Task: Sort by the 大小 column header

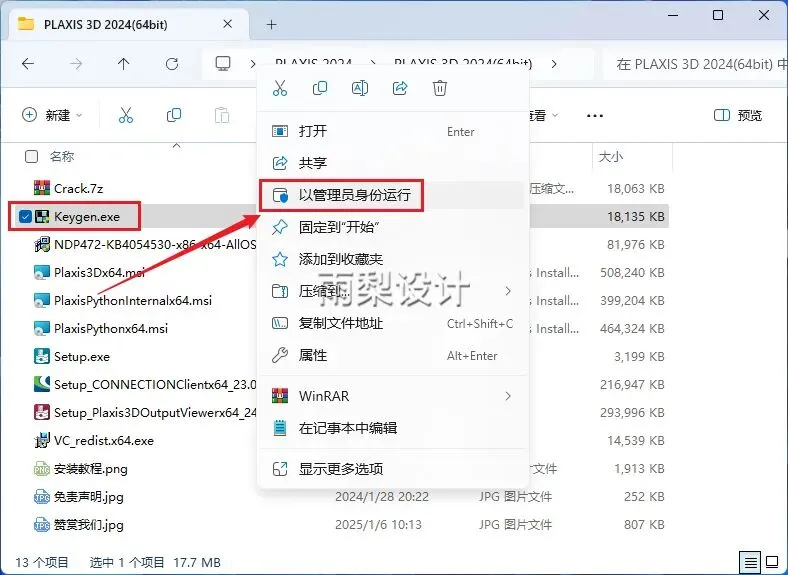Action: tap(632, 156)
